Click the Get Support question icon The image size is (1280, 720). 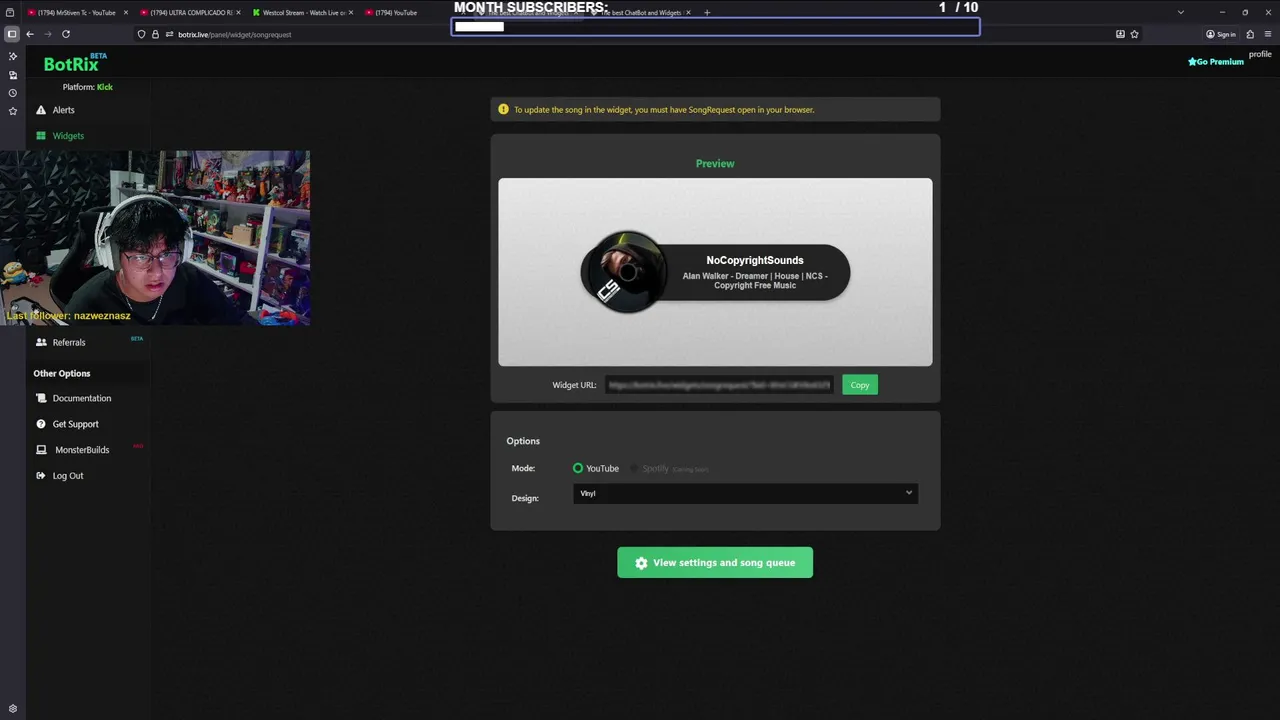(41, 424)
